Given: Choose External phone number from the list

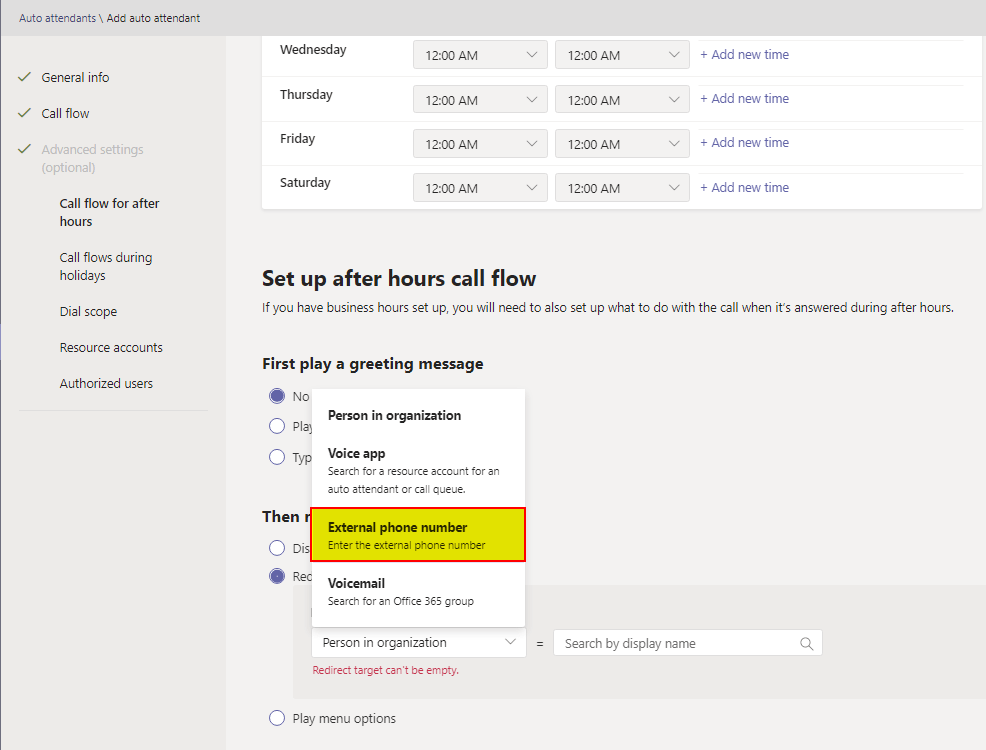Looking at the screenshot, I should point(418,535).
